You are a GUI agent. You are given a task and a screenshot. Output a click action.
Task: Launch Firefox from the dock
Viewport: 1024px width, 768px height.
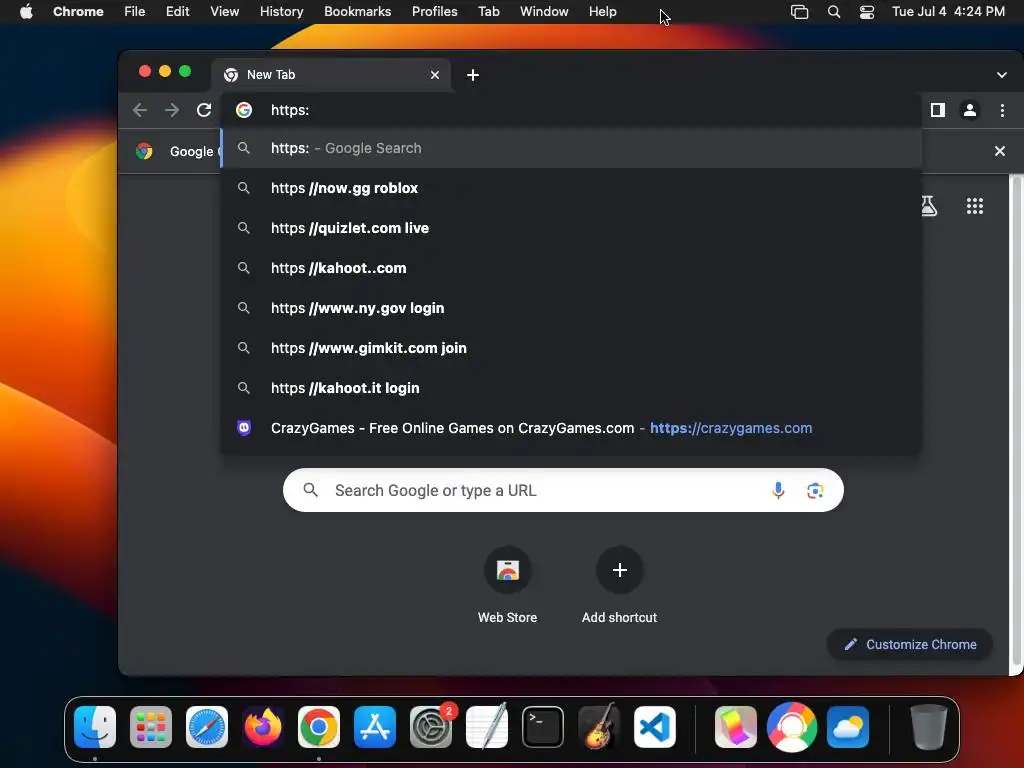[x=263, y=726]
